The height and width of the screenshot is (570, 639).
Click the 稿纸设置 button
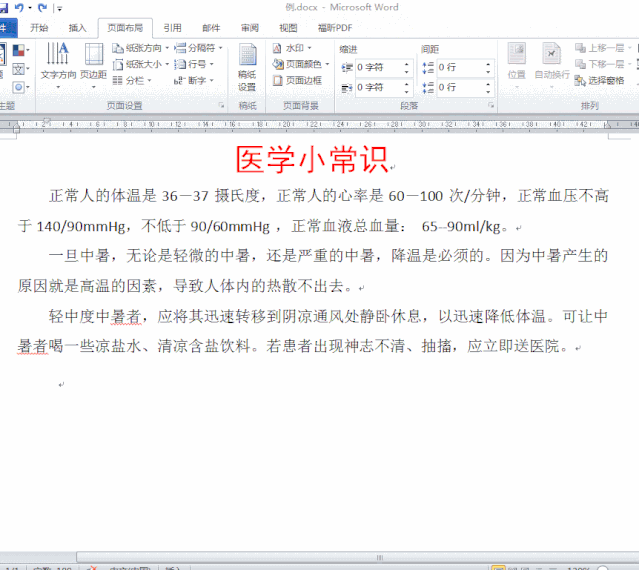click(247, 68)
